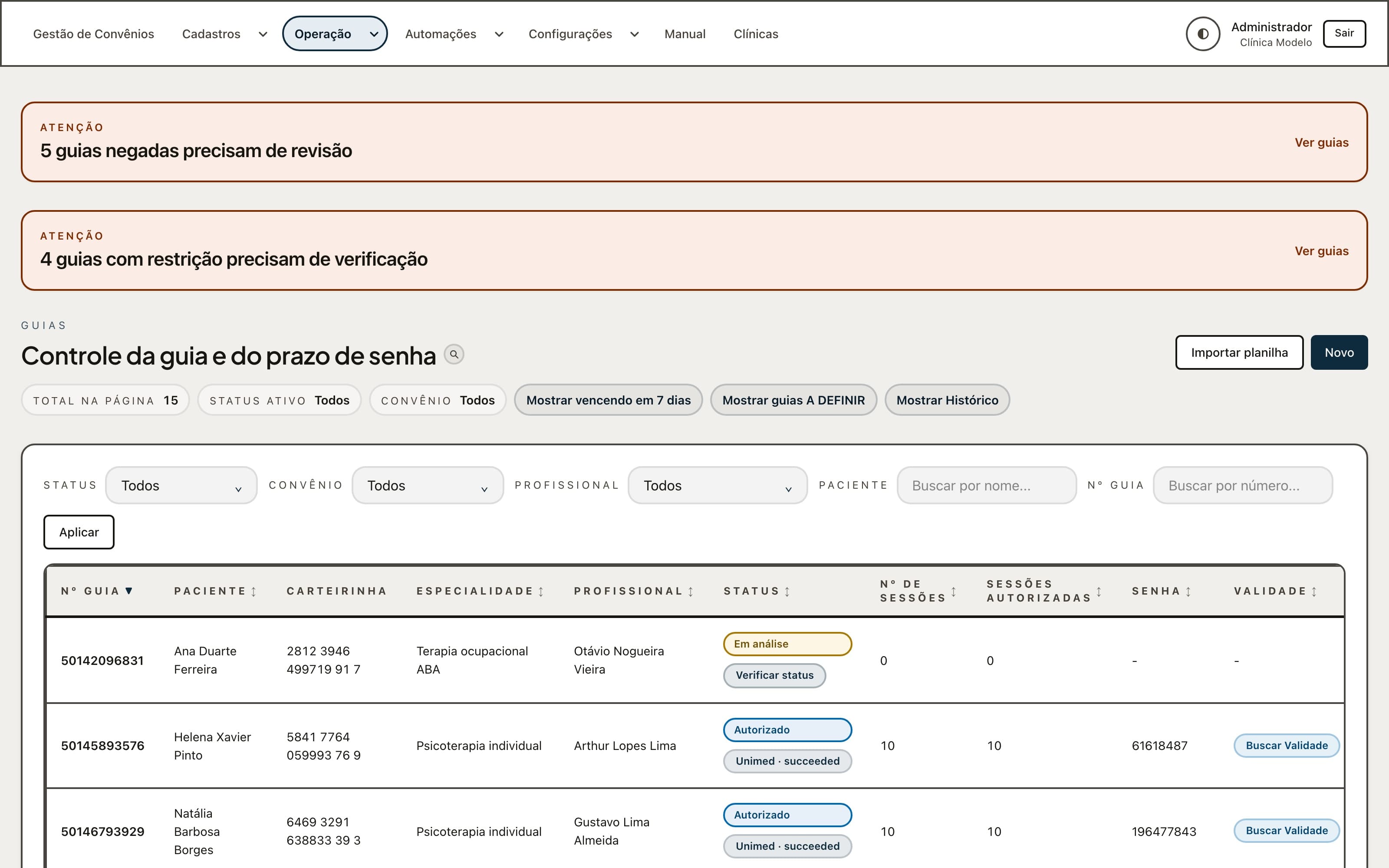Open the Convênio filter dropdown

[428, 486]
